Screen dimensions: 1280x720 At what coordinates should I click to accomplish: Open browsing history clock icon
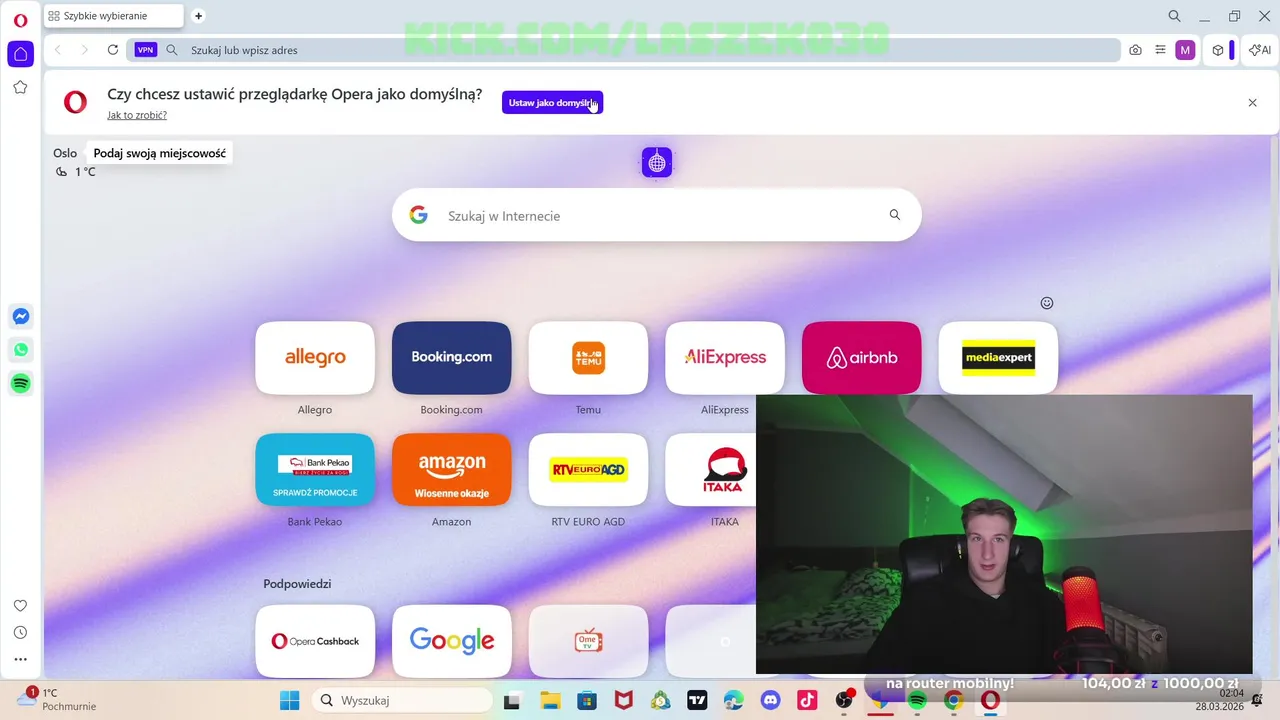click(20, 632)
